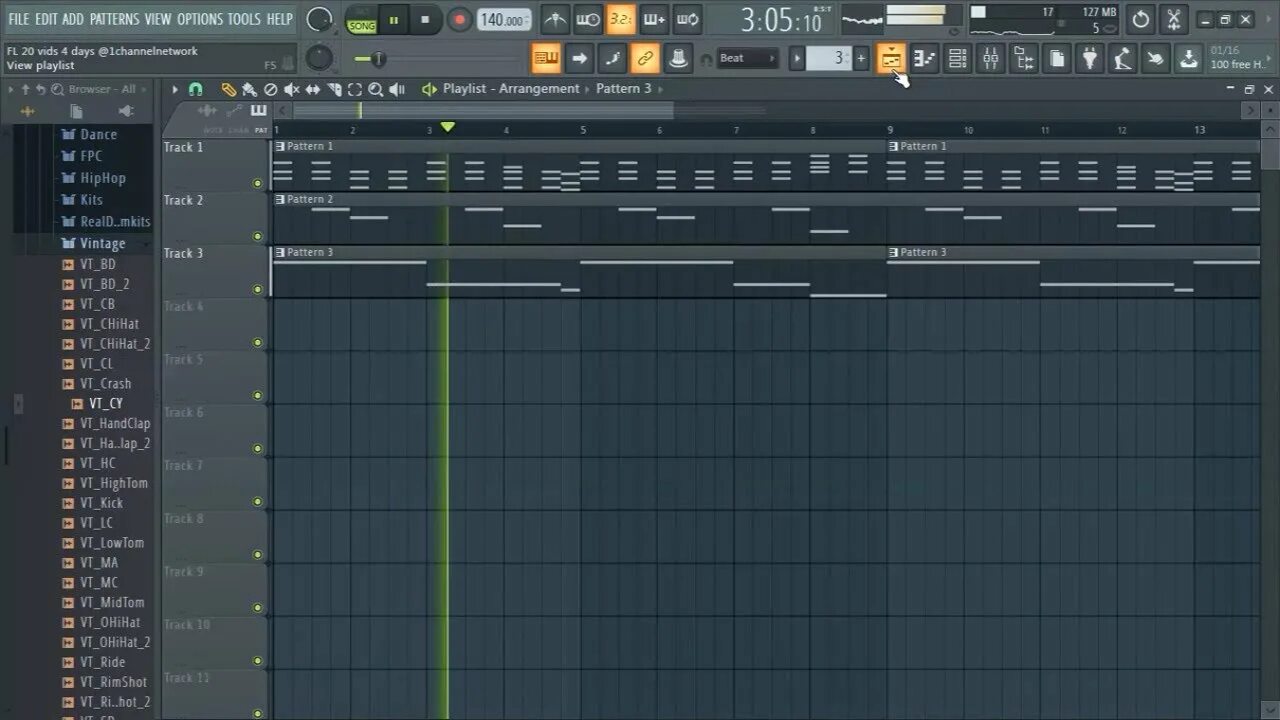1280x720 pixels.
Task: Select the slip tool in Playlist toolbar
Action: (312, 89)
